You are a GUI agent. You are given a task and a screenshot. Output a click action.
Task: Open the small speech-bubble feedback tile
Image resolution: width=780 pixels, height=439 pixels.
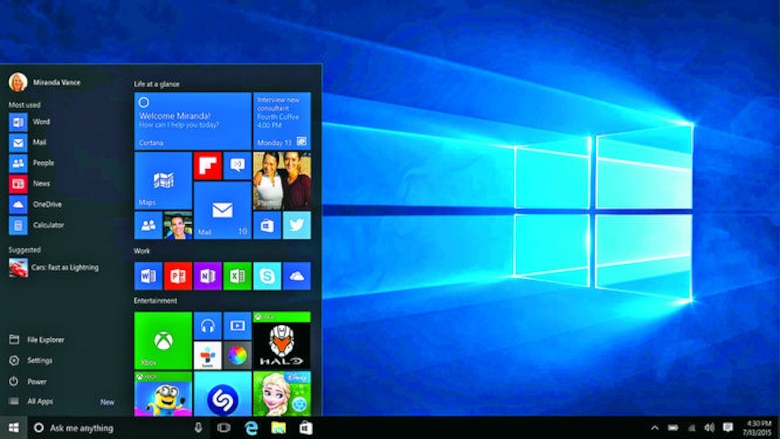pyautogui.click(x=237, y=166)
